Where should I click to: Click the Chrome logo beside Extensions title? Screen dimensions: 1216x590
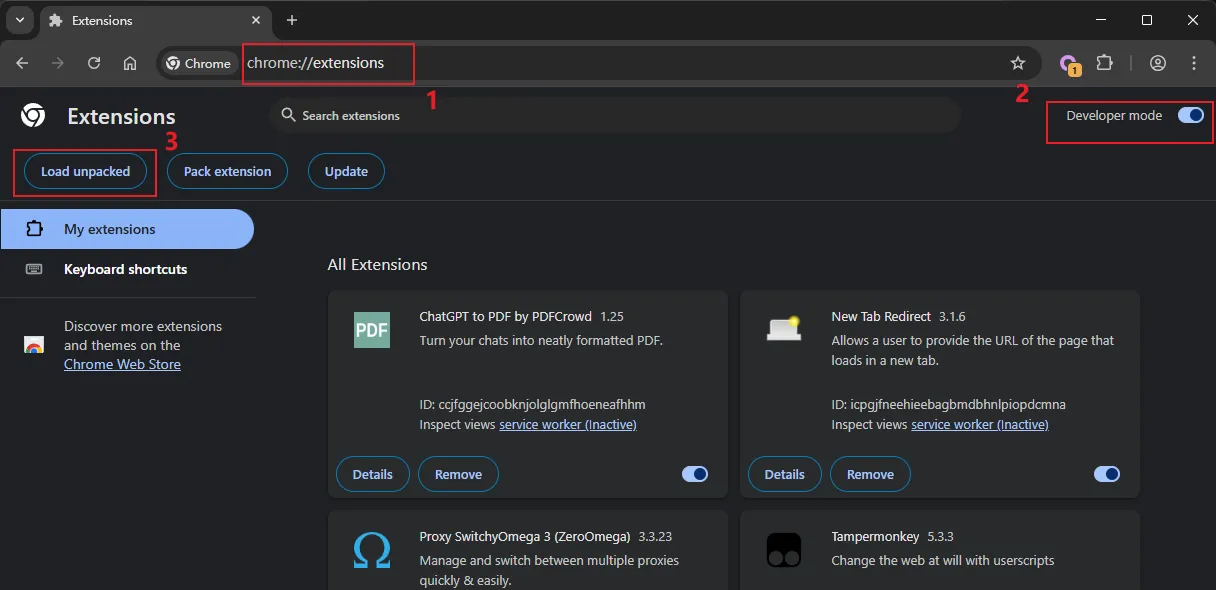click(32, 116)
